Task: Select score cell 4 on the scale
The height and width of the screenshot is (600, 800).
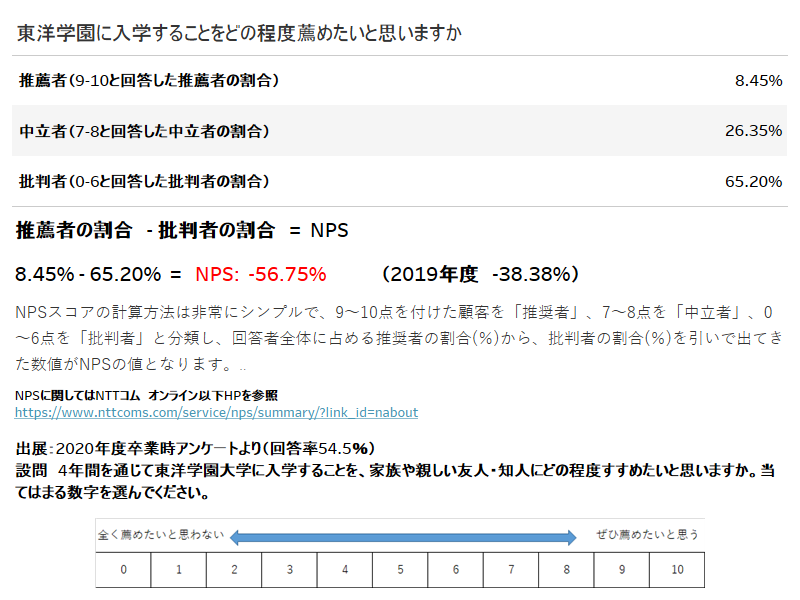Action: pyautogui.click(x=345, y=569)
